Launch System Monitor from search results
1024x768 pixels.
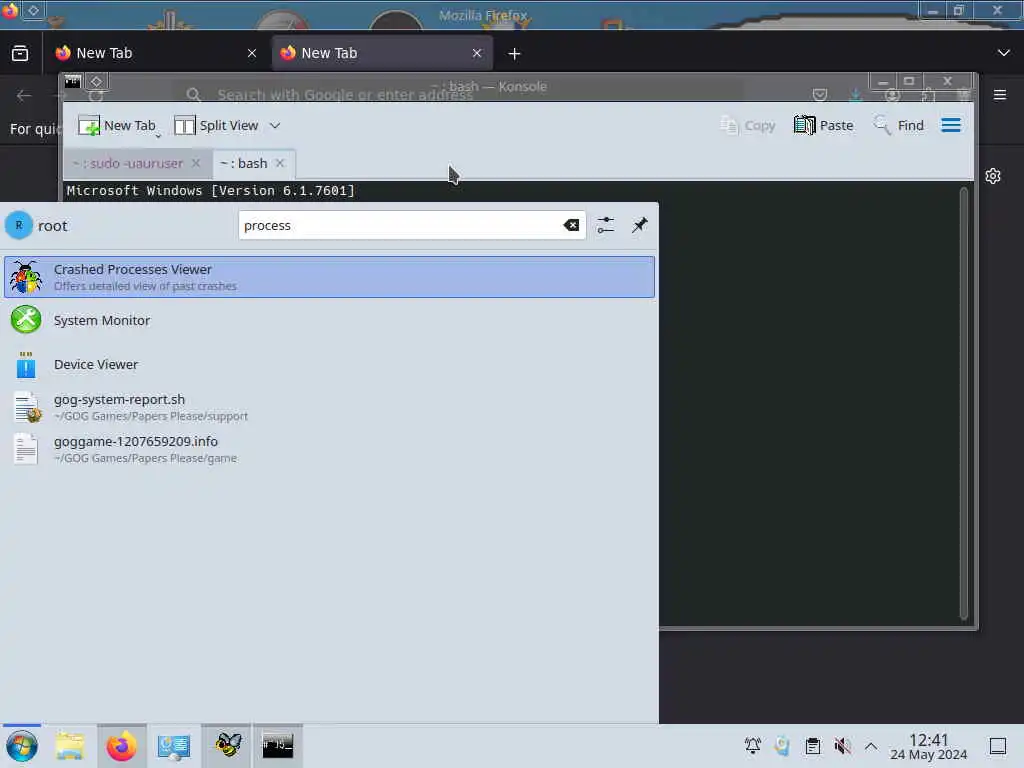click(x=329, y=320)
